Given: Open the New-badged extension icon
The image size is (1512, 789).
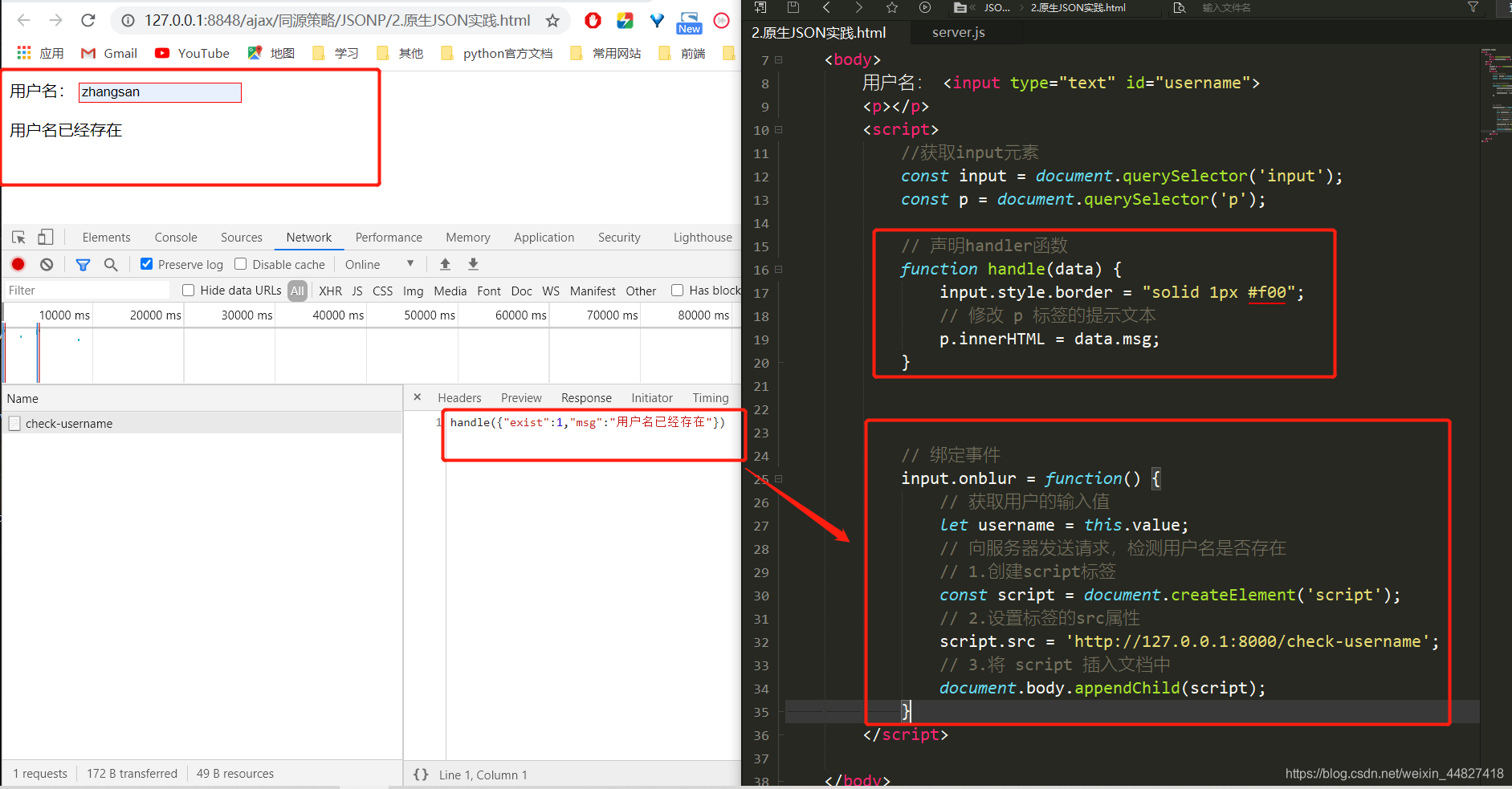Looking at the screenshot, I should click(689, 22).
